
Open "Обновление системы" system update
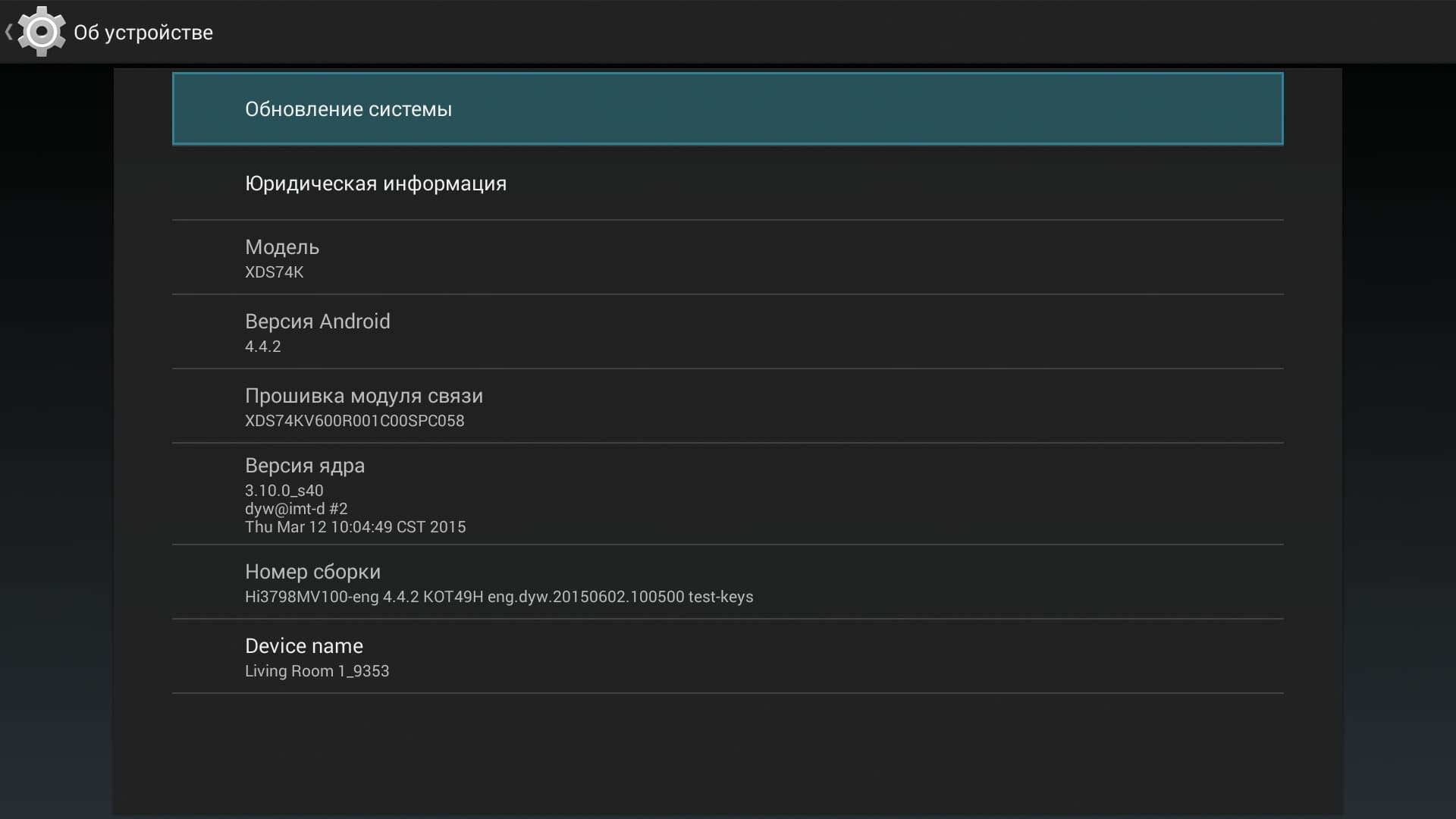click(348, 109)
